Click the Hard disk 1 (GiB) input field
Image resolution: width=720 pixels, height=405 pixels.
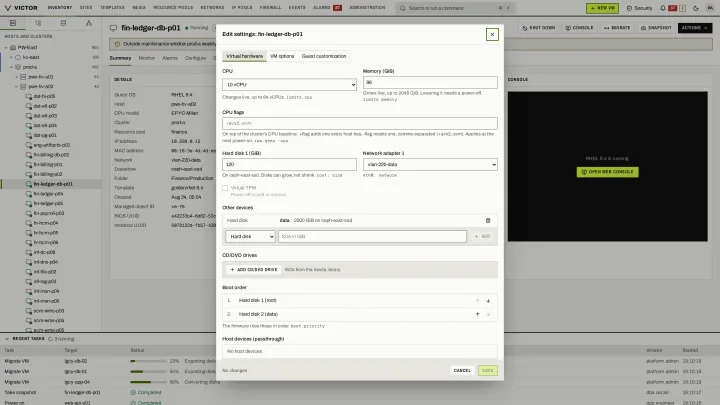click(x=289, y=164)
